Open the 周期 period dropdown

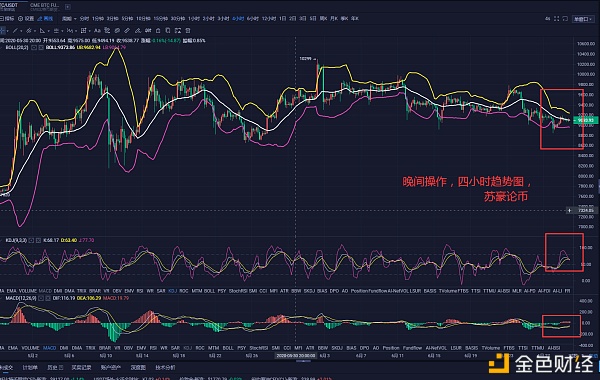[x=69, y=18]
